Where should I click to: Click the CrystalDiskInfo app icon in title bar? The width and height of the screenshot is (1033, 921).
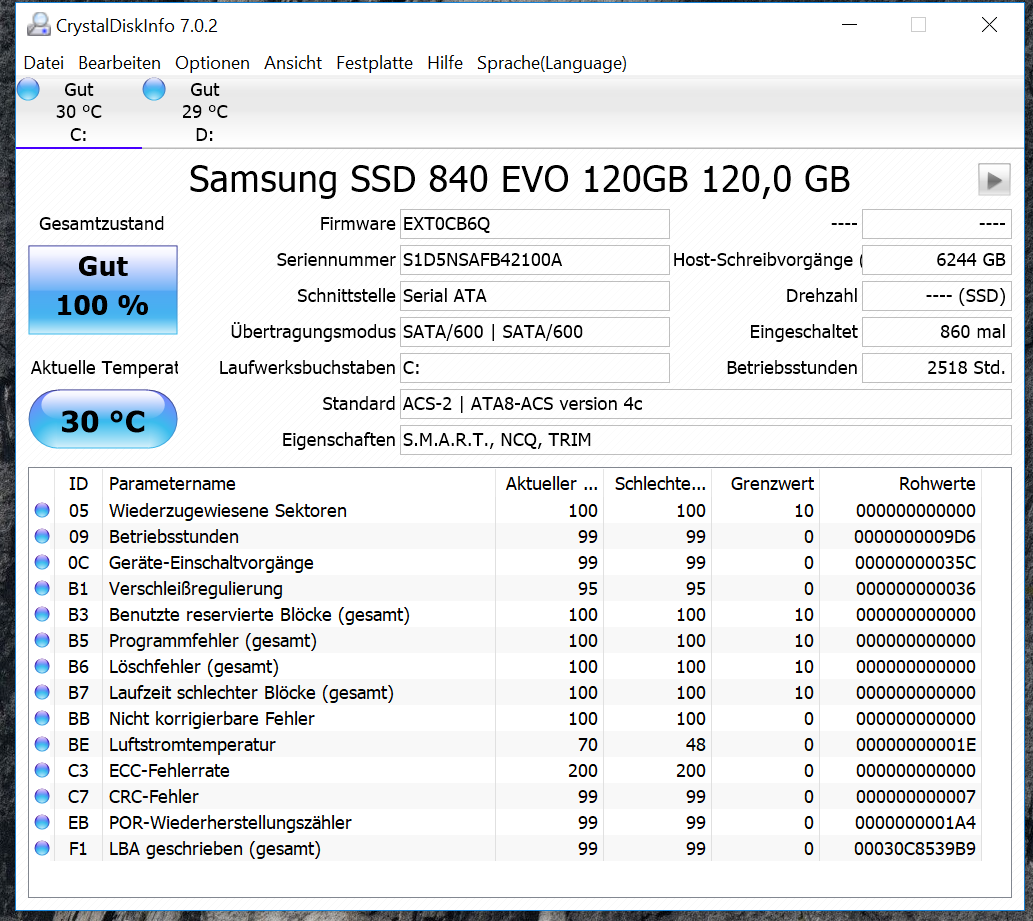tap(38, 24)
